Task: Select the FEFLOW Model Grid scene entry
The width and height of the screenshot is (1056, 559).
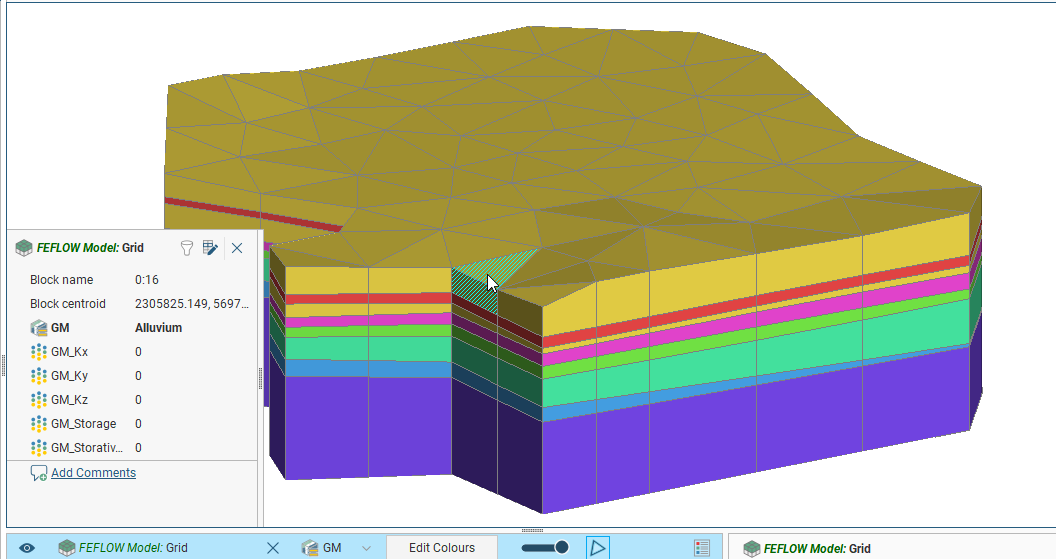Action: [133, 548]
